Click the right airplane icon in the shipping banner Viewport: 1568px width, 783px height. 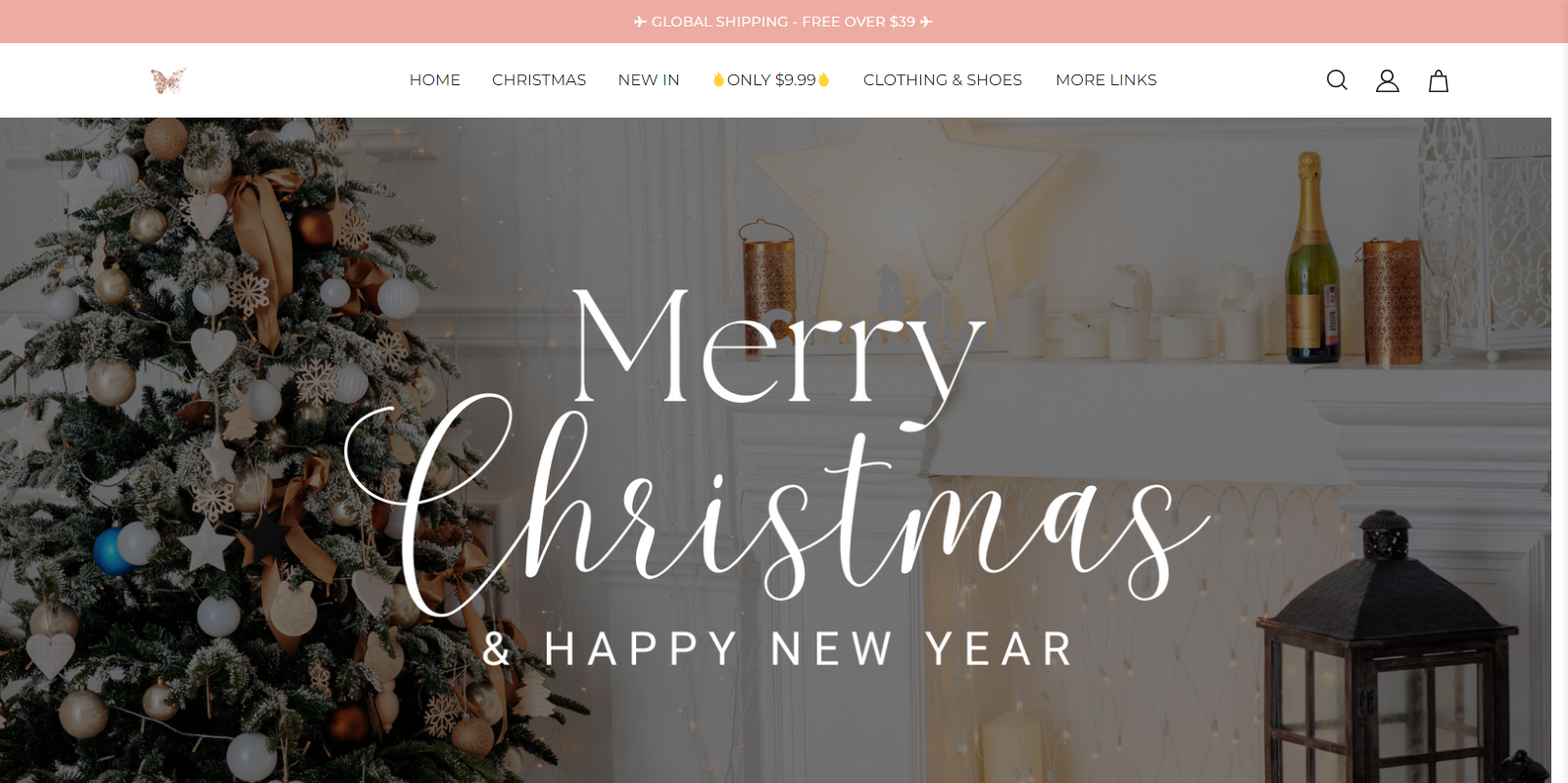click(926, 22)
